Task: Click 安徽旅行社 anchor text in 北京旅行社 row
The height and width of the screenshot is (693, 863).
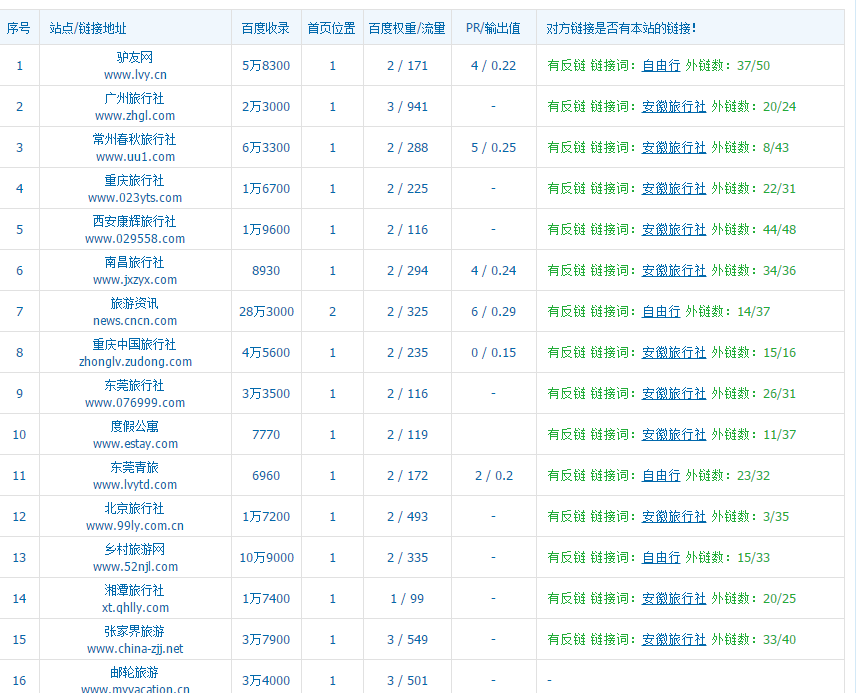Action: 673,517
